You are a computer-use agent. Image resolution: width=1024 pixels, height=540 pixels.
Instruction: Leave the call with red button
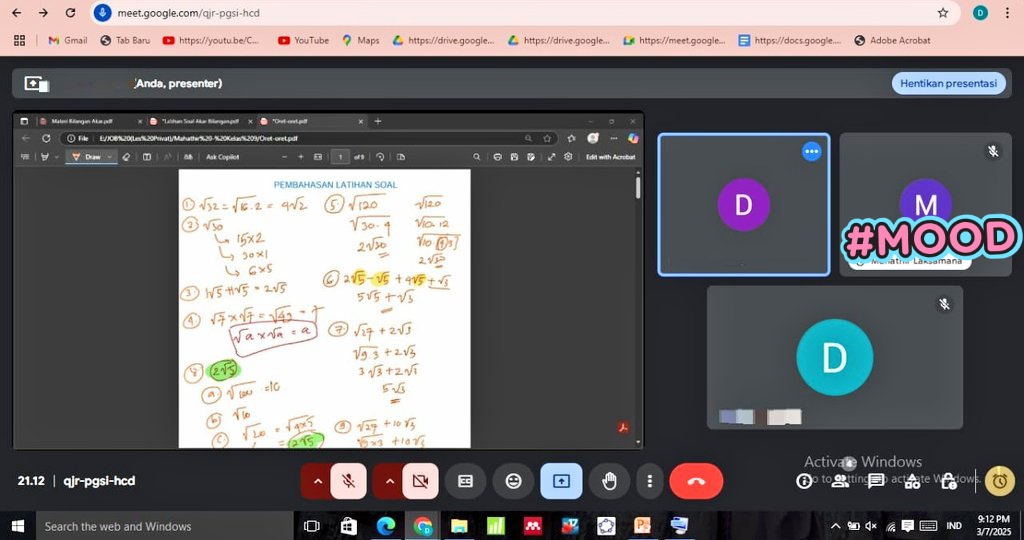[x=696, y=481]
